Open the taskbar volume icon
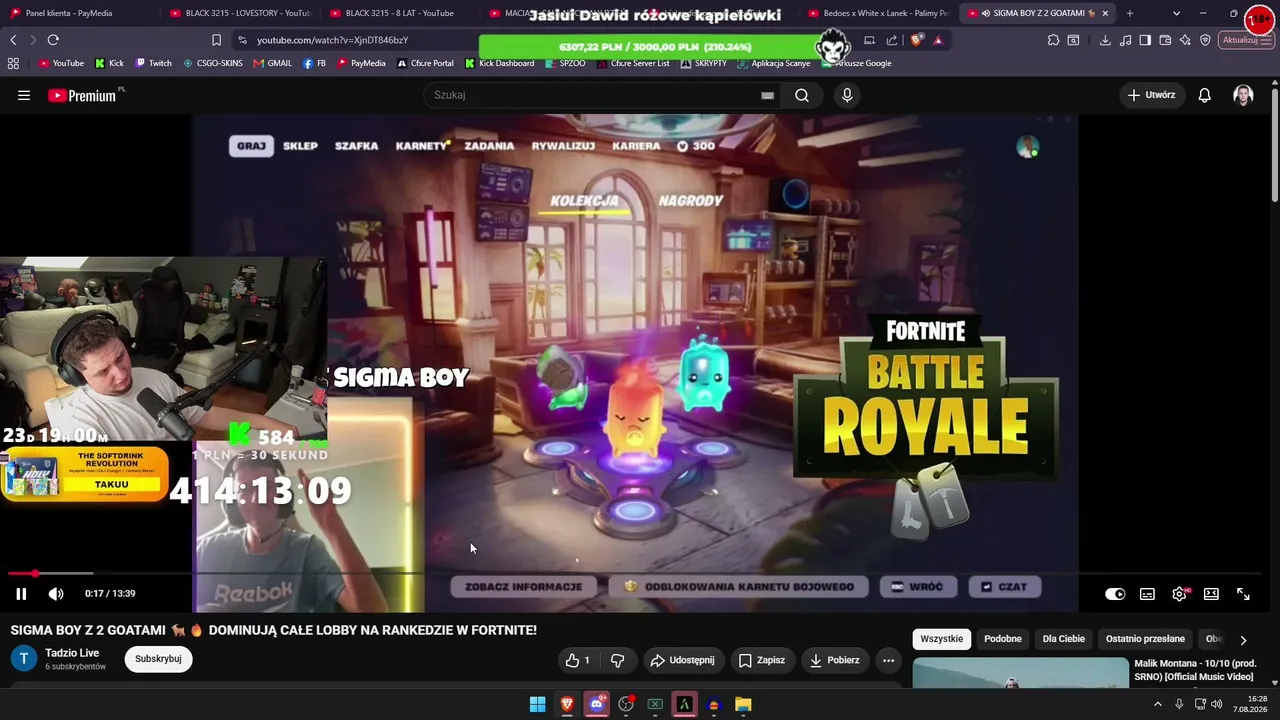The height and width of the screenshot is (720, 1280). (1216, 704)
